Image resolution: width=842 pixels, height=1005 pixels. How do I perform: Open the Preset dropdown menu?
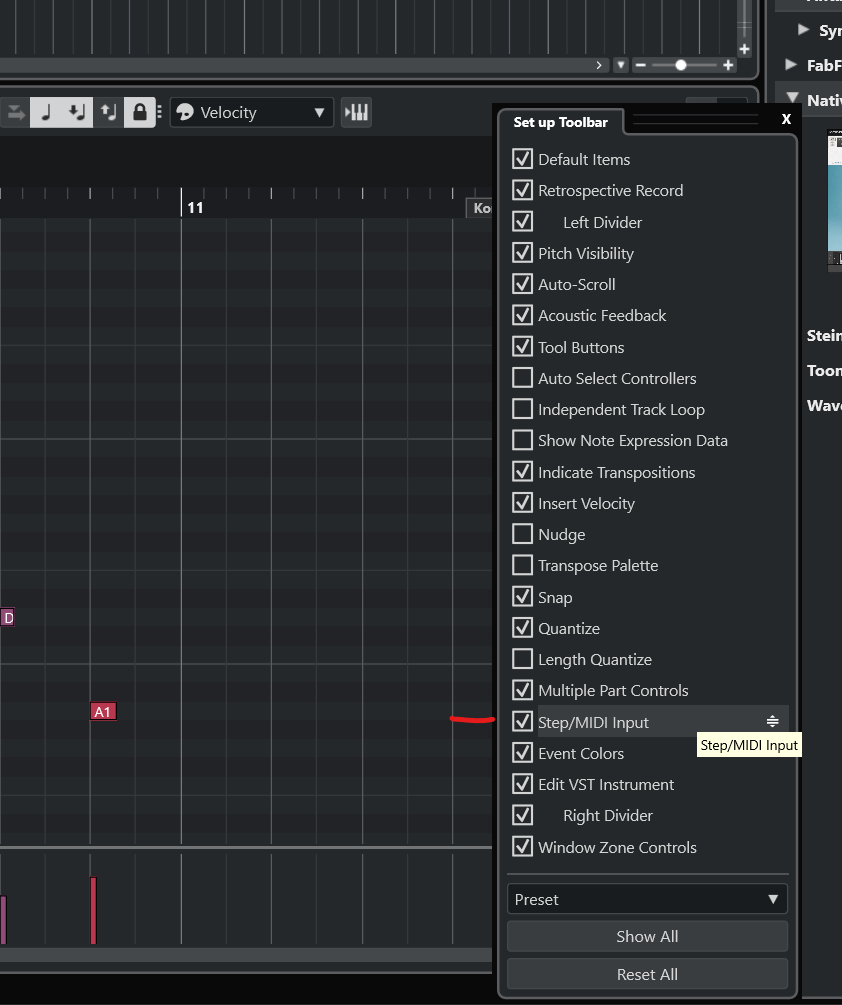[x=647, y=899]
